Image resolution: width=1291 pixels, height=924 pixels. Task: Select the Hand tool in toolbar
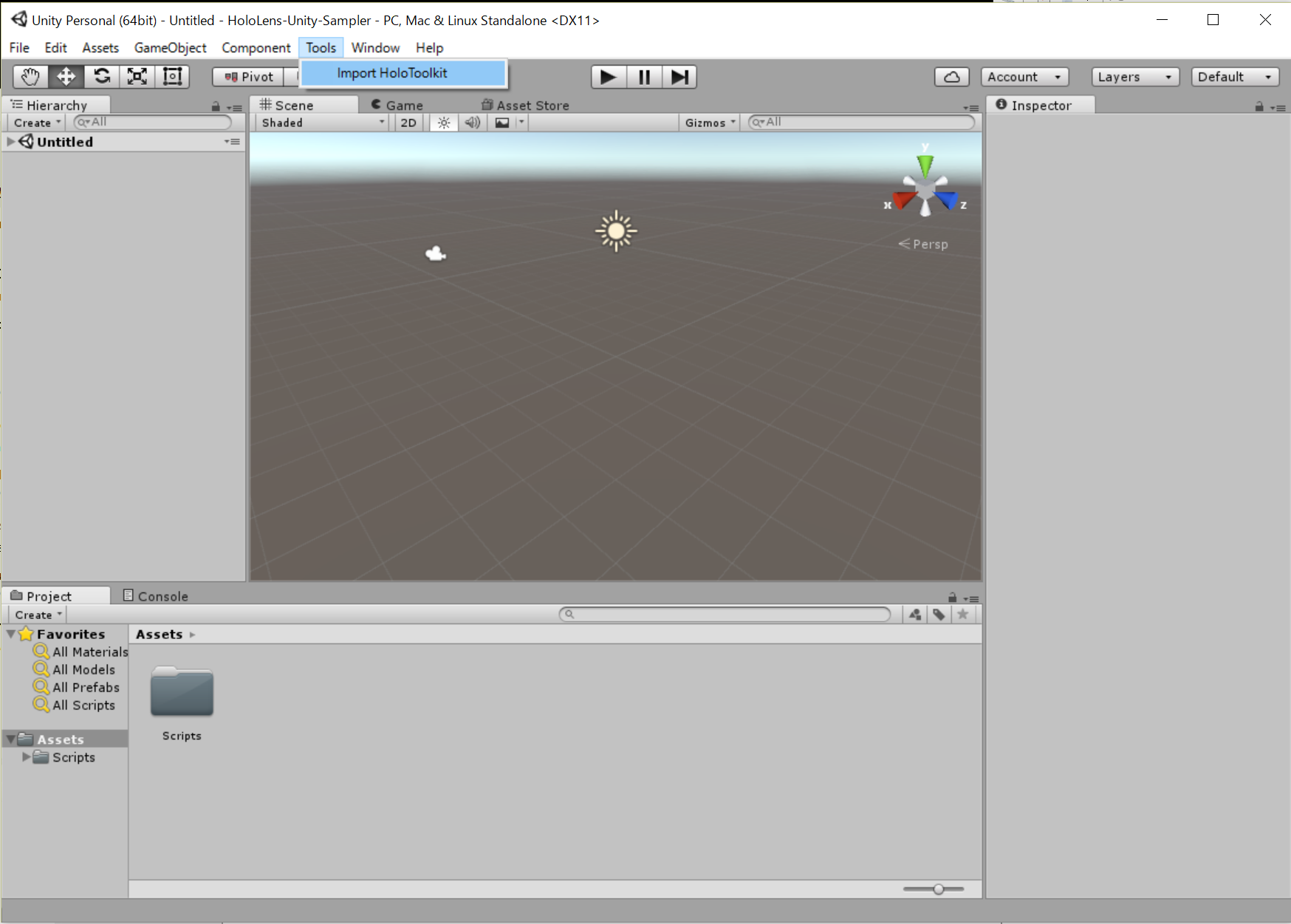(31, 77)
